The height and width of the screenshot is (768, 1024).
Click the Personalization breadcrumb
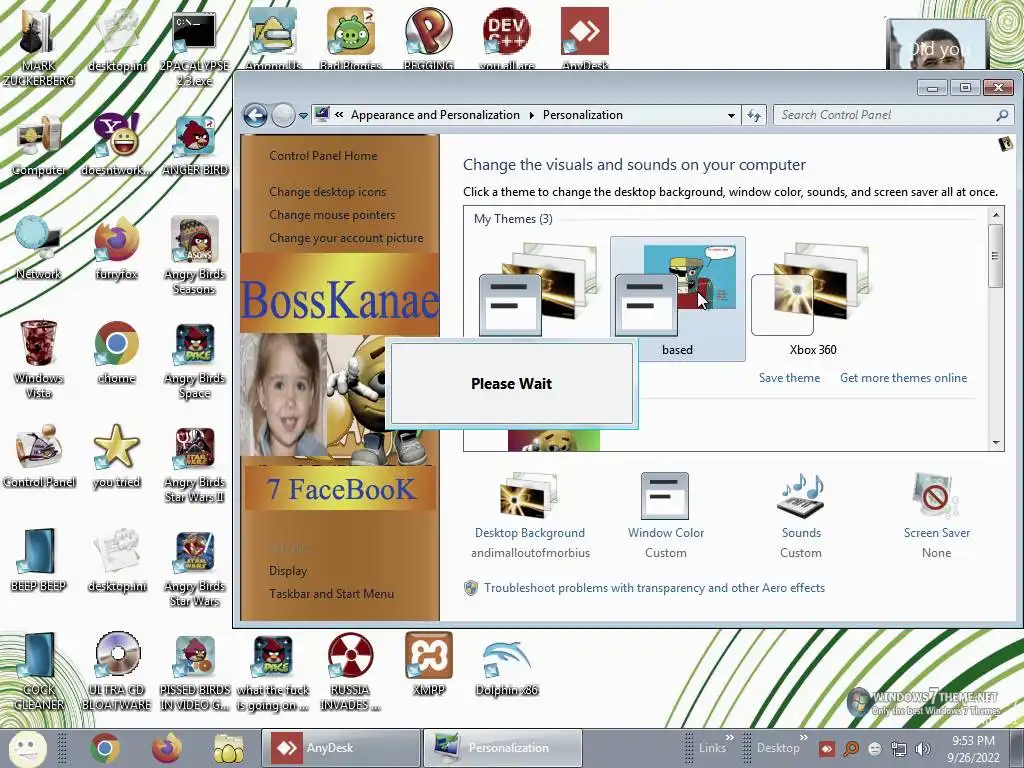(583, 115)
